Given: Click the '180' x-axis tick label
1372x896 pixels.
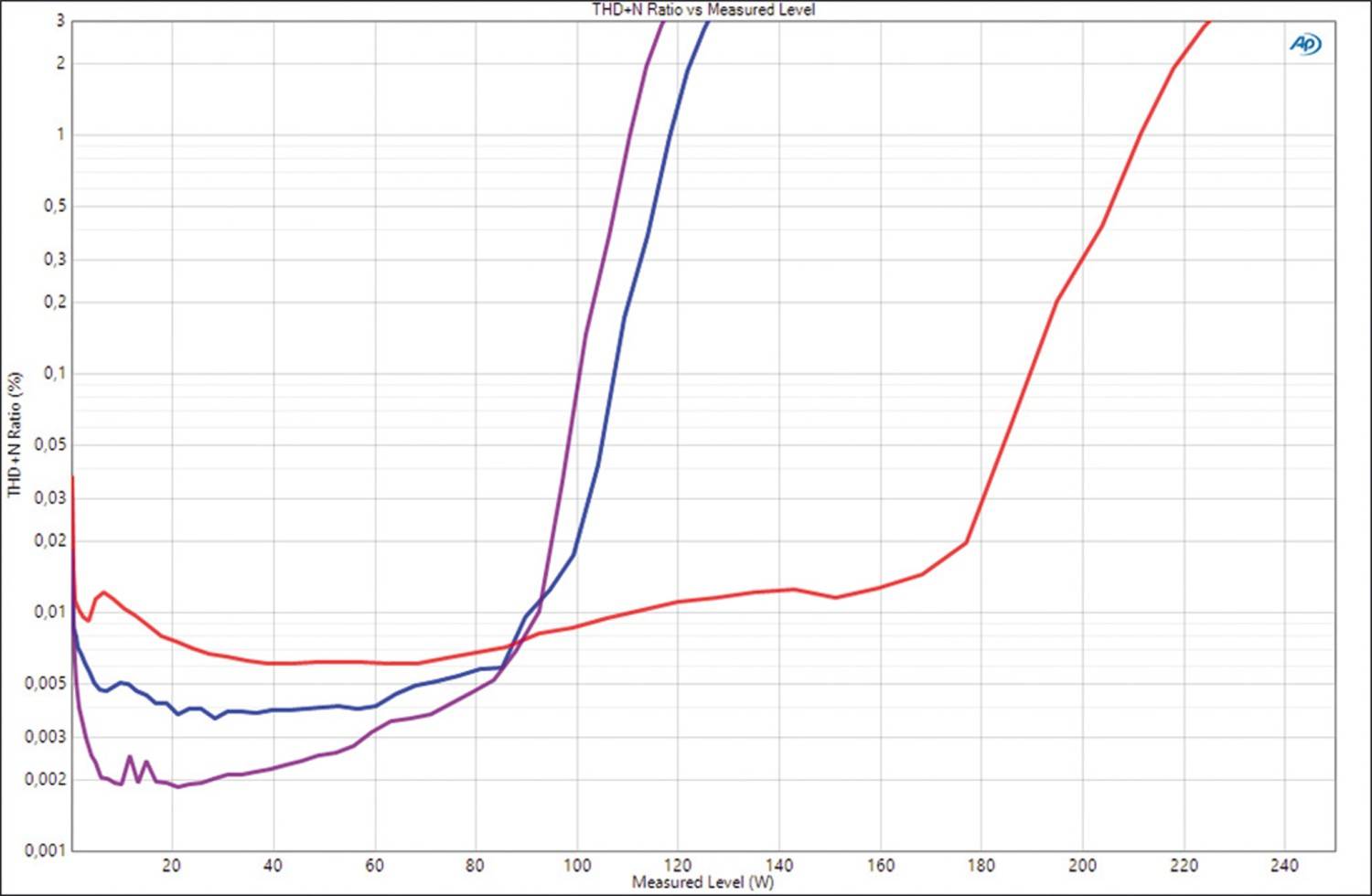Looking at the screenshot, I should (x=981, y=865).
